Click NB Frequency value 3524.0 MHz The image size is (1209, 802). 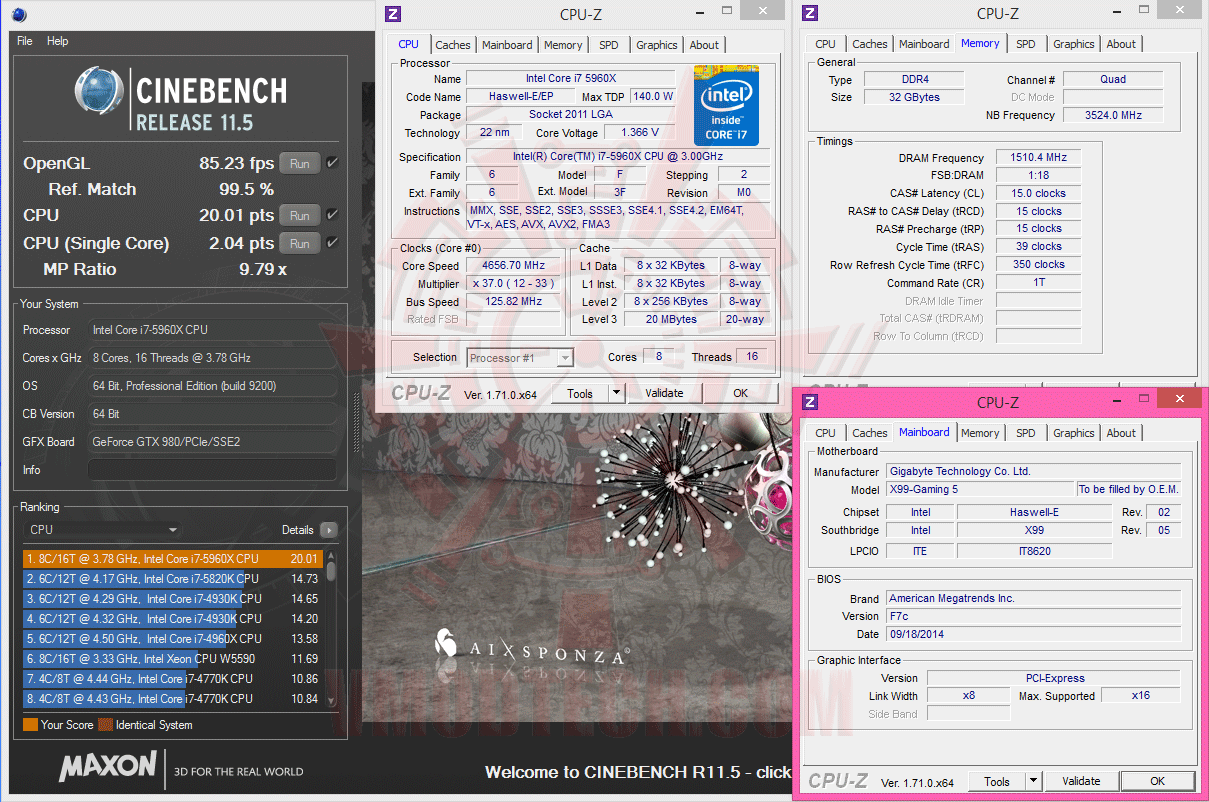pyautogui.click(x=1113, y=115)
